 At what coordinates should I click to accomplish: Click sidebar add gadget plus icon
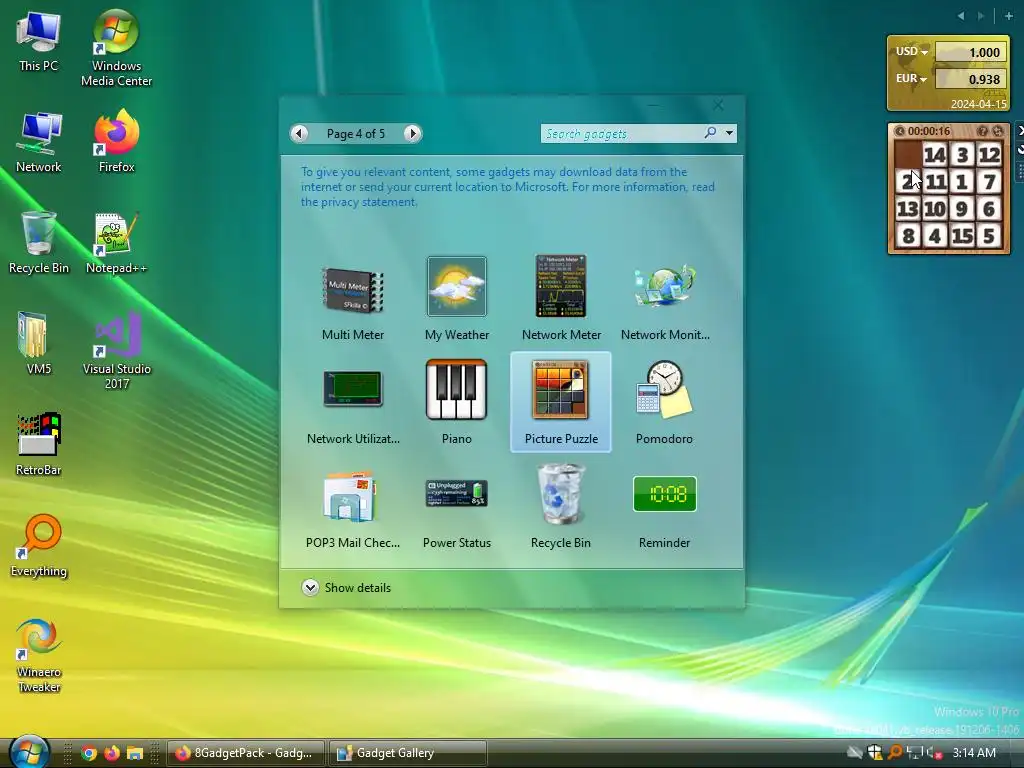click(1008, 16)
